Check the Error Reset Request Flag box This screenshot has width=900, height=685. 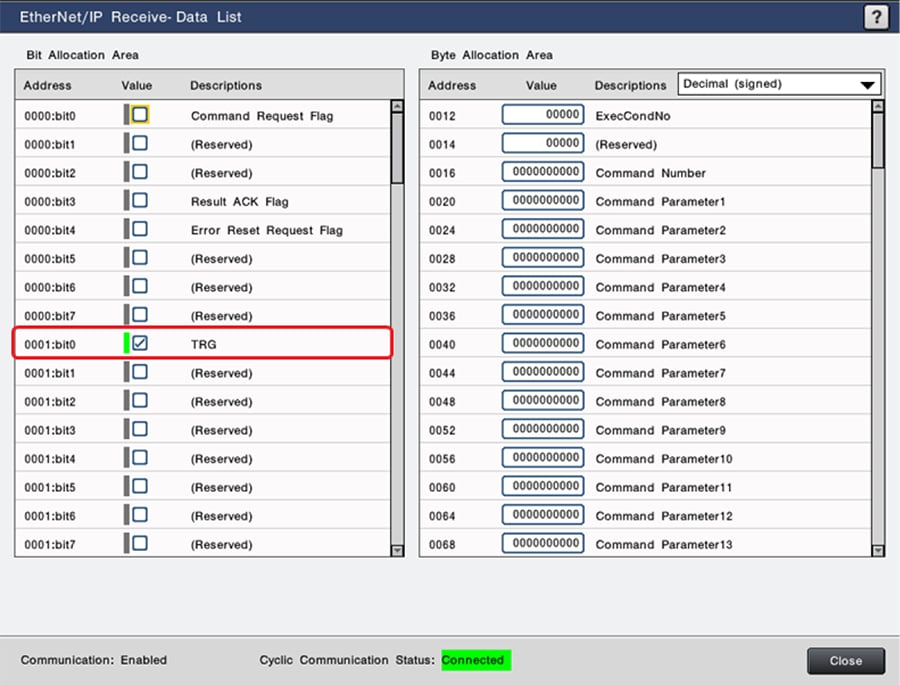[140, 230]
